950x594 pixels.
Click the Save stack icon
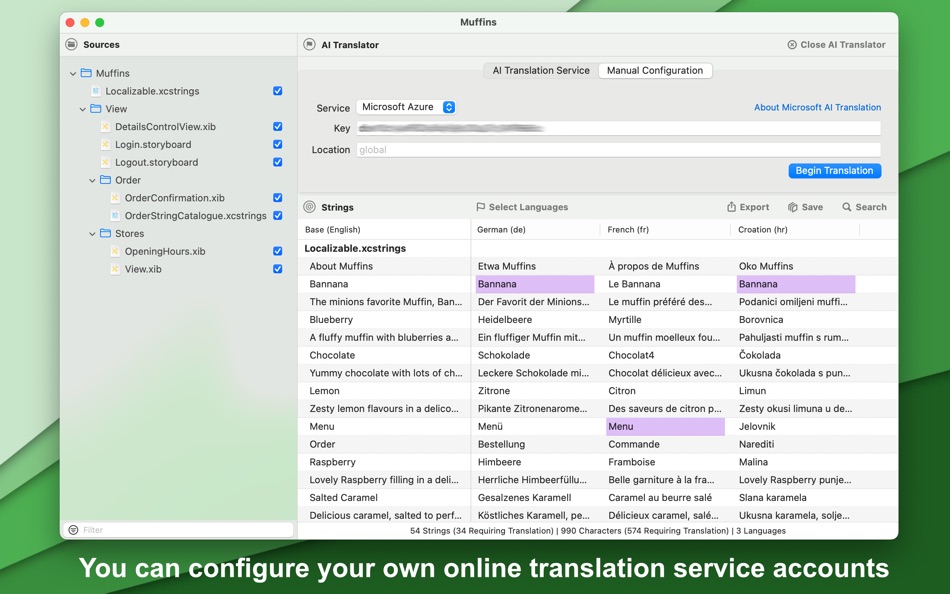tap(792, 207)
